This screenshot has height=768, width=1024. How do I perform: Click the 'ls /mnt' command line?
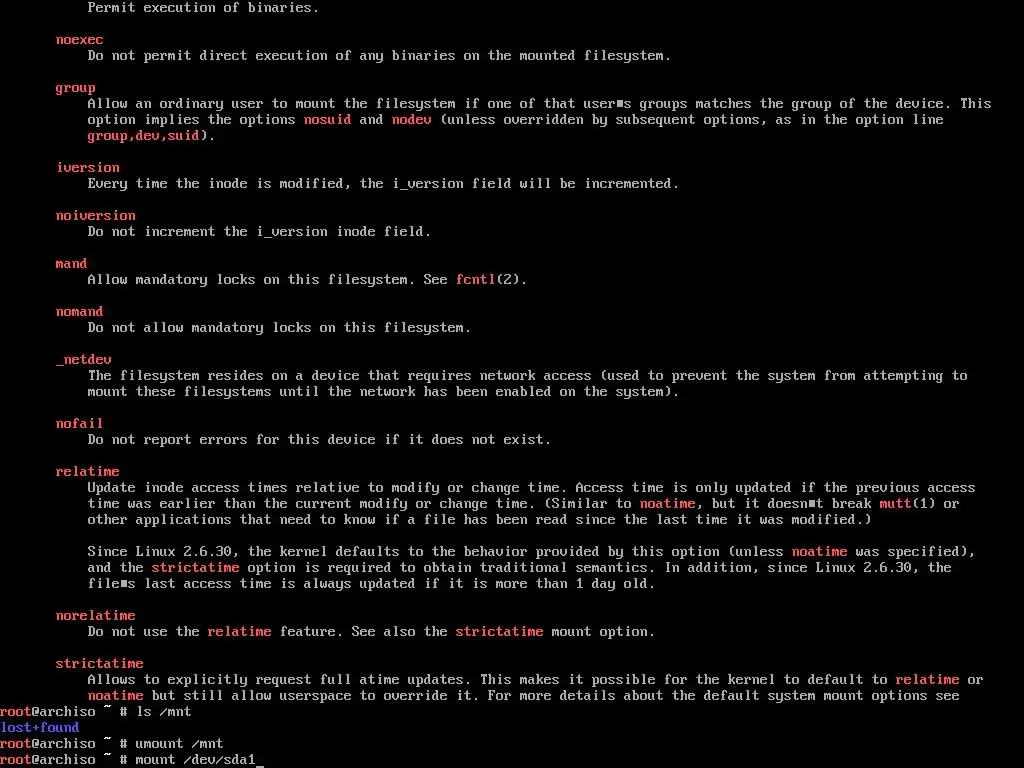(96, 712)
